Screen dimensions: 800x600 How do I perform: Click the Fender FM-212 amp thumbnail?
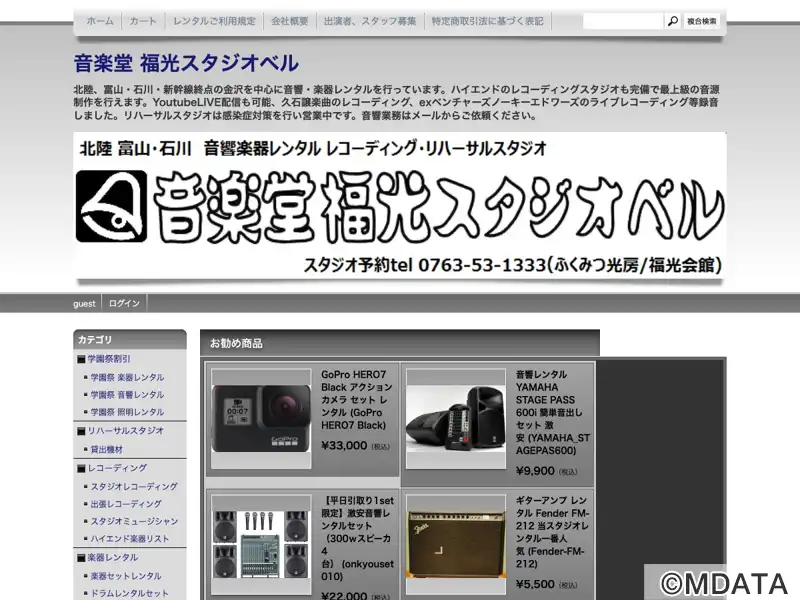pos(456,544)
